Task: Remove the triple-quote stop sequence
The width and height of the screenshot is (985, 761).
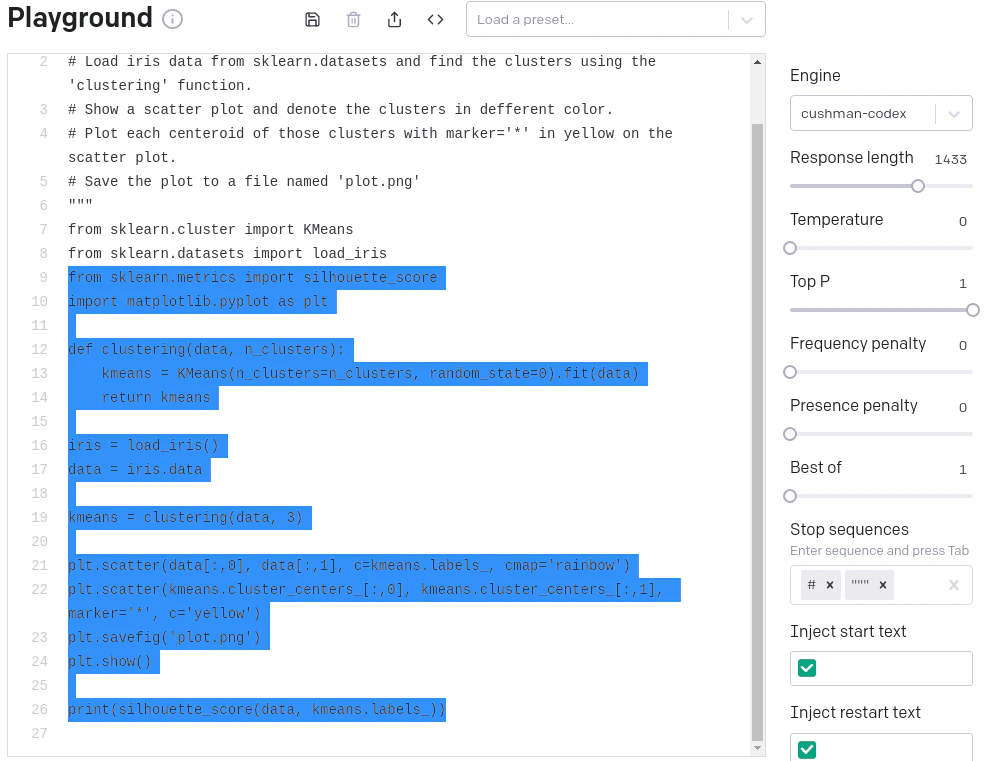Action: click(x=881, y=585)
